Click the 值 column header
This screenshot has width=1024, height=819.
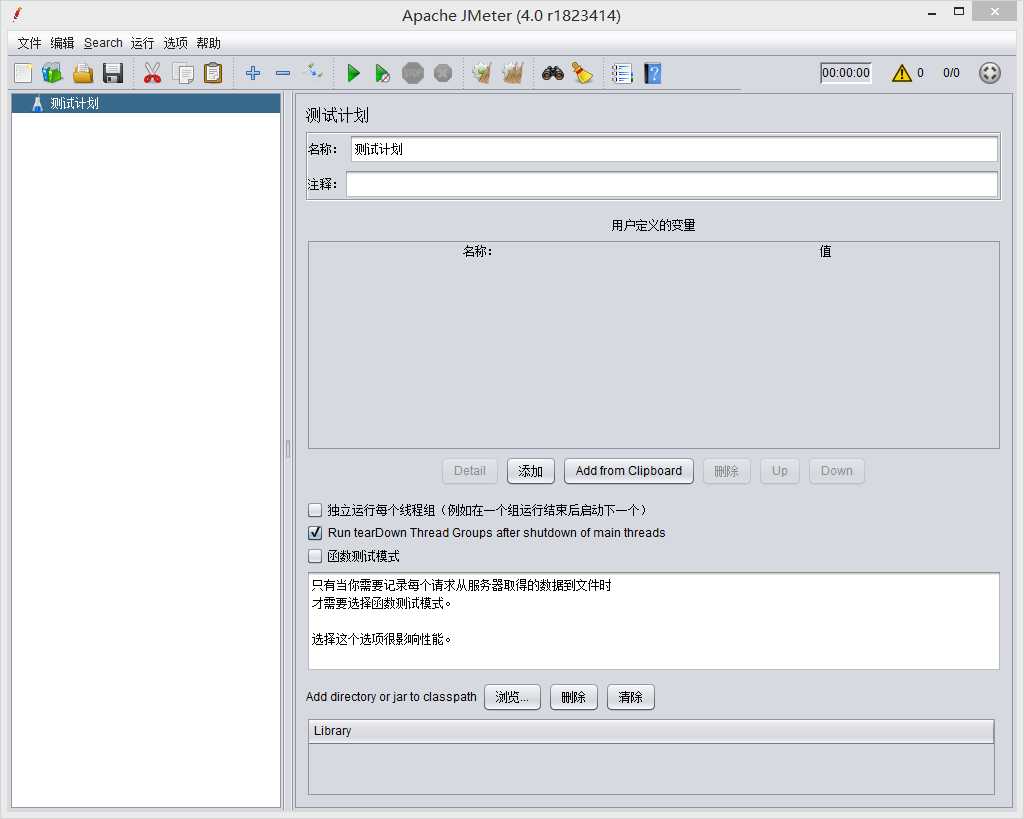pos(825,251)
